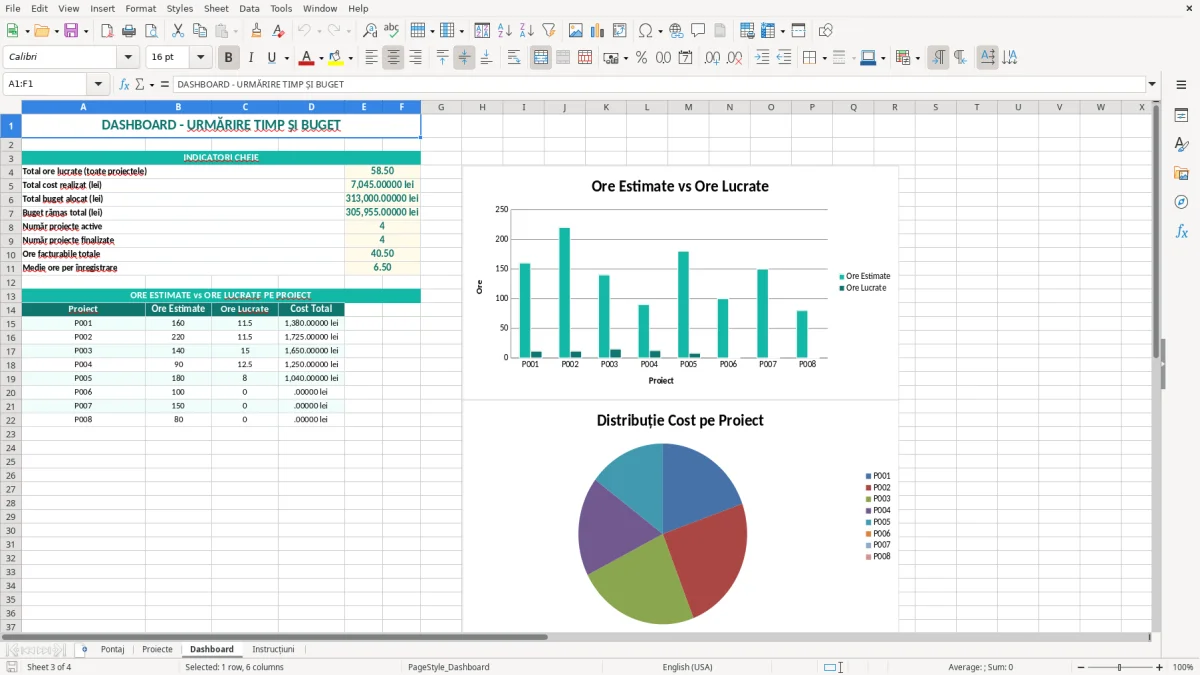Viewport: 1200px width, 675px height.
Task: Open the Paste options dropdown arrow
Action: tap(235, 31)
